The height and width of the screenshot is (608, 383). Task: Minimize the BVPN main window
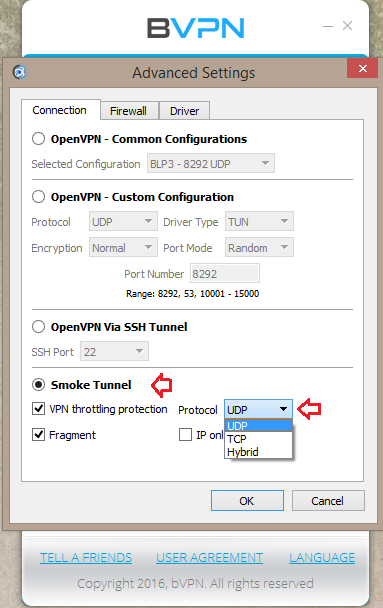(328, 26)
